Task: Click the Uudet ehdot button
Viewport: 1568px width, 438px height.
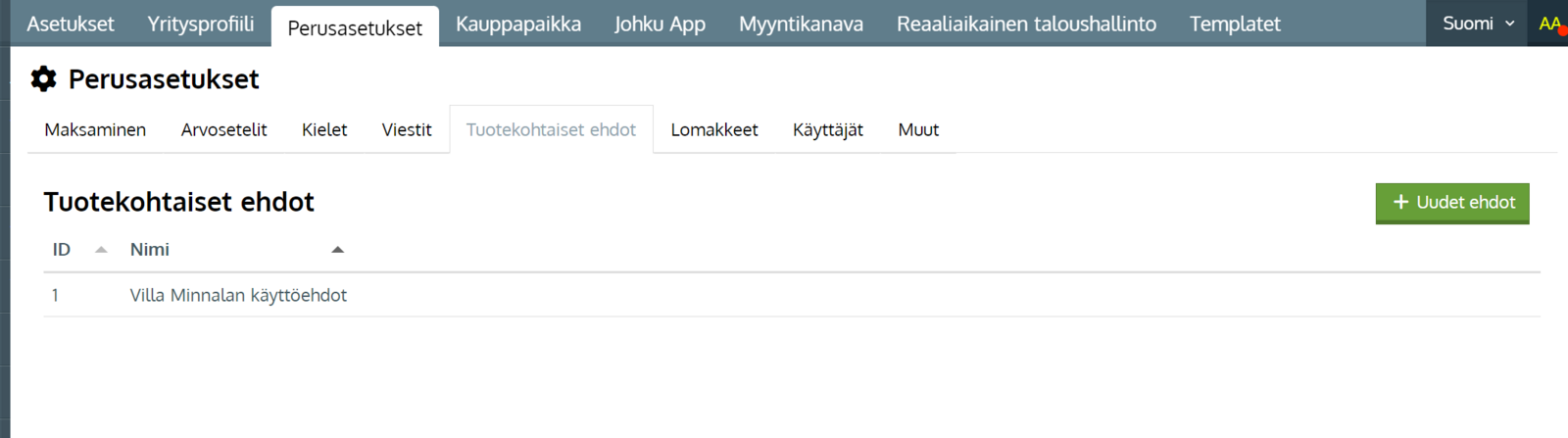Action: coord(1452,203)
